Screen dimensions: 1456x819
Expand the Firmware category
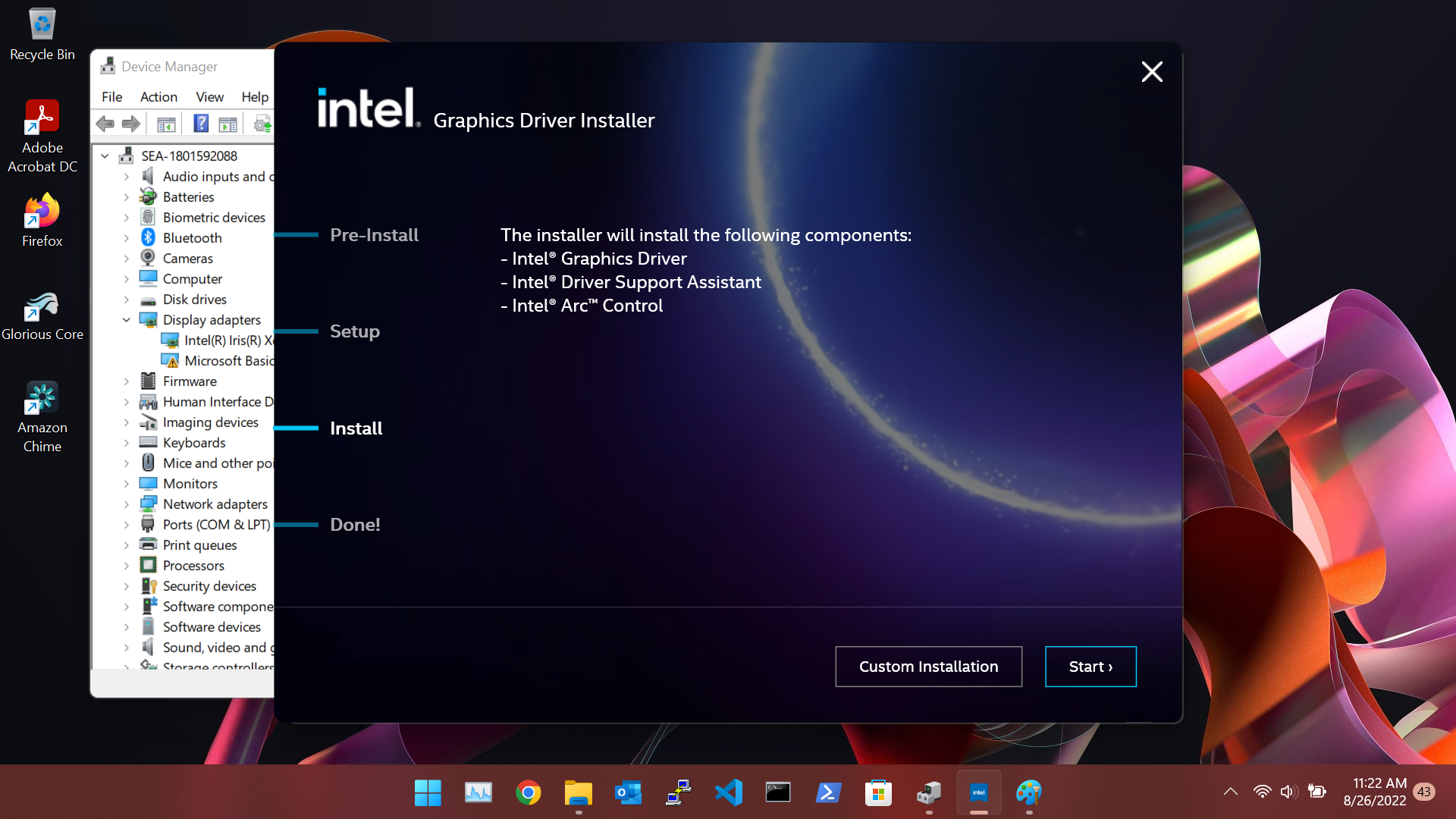[127, 381]
